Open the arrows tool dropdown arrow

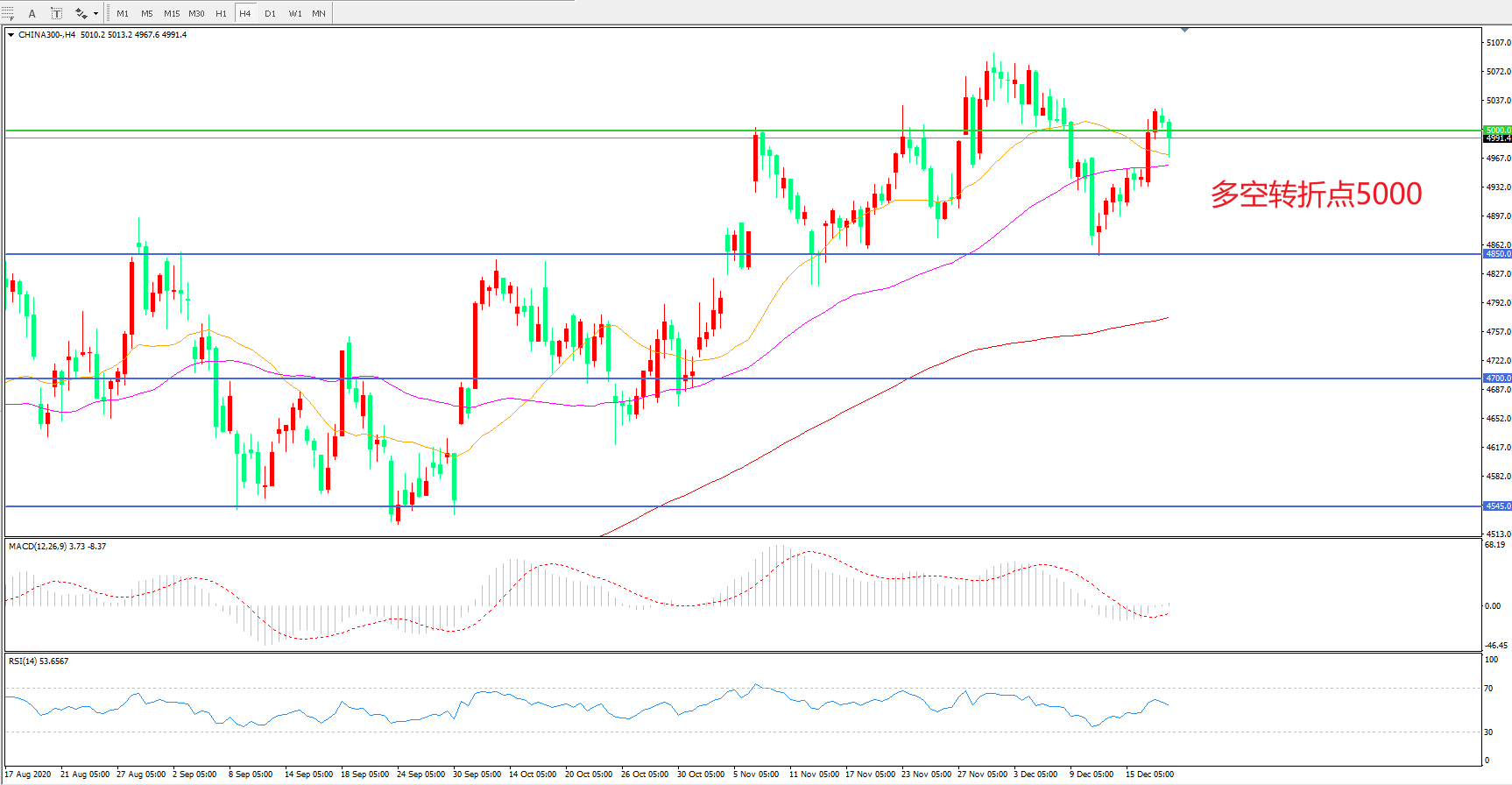pos(95,13)
